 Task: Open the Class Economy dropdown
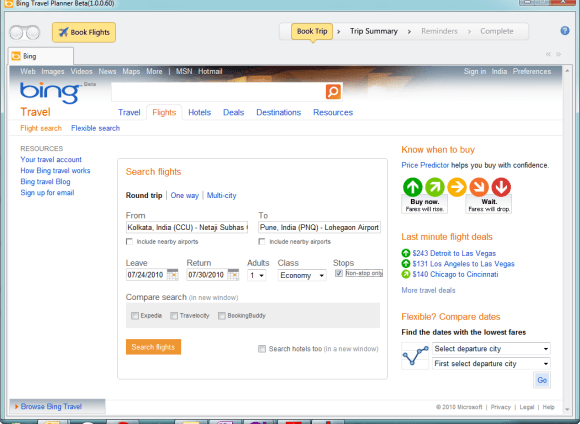point(302,275)
